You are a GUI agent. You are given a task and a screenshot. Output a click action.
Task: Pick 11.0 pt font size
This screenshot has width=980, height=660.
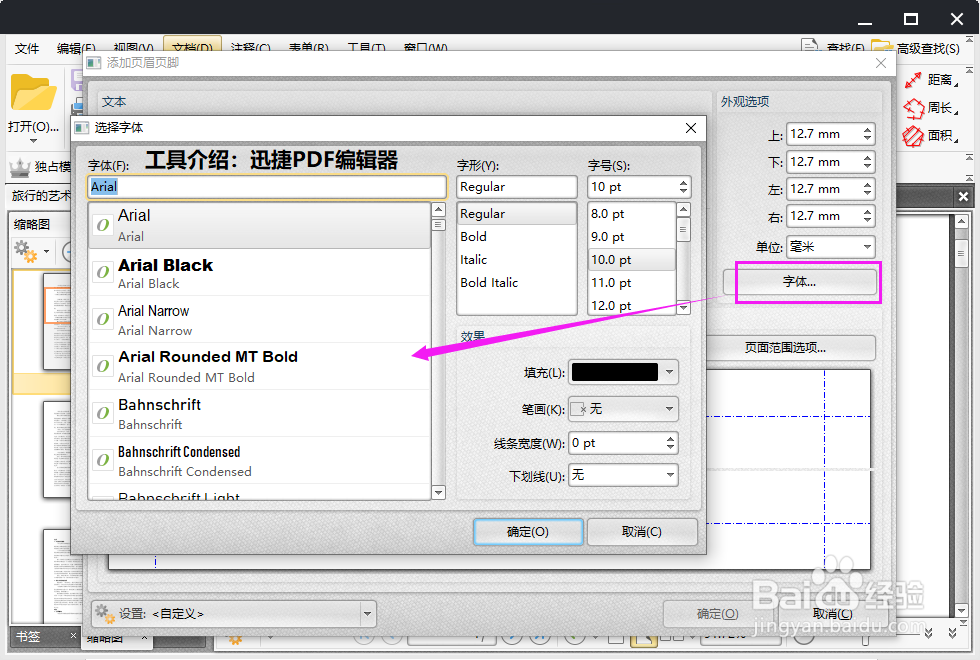coord(631,283)
